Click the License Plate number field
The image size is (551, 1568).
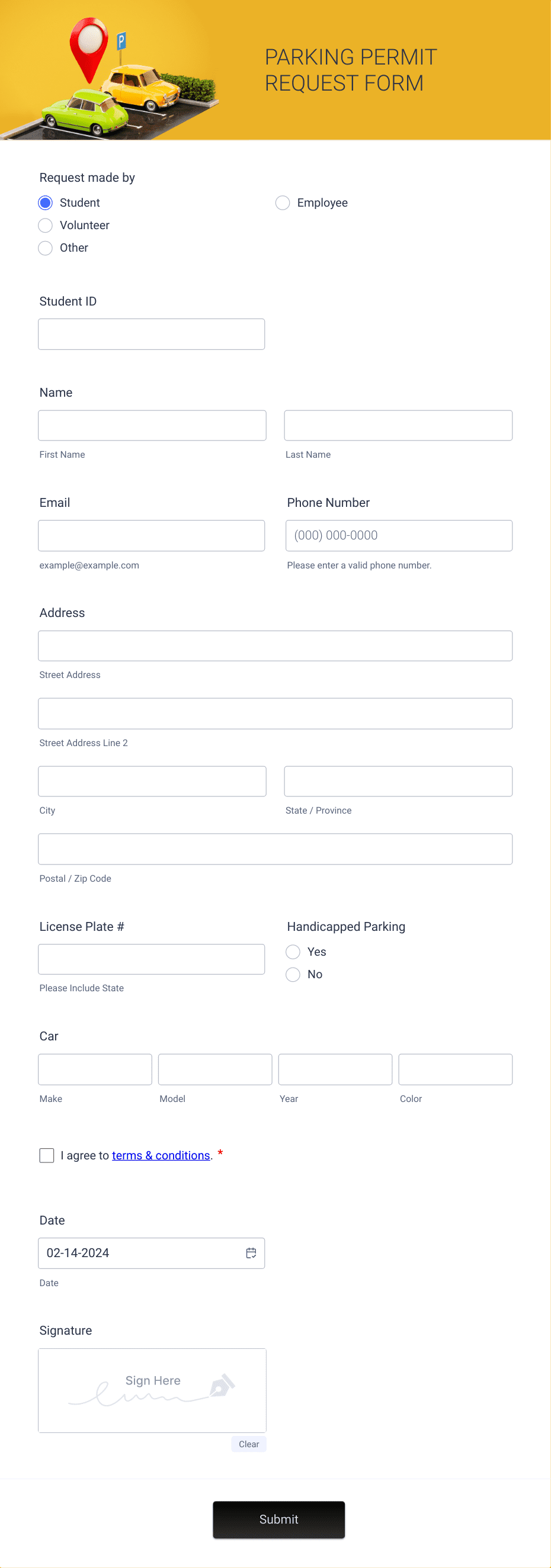(x=151, y=959)
